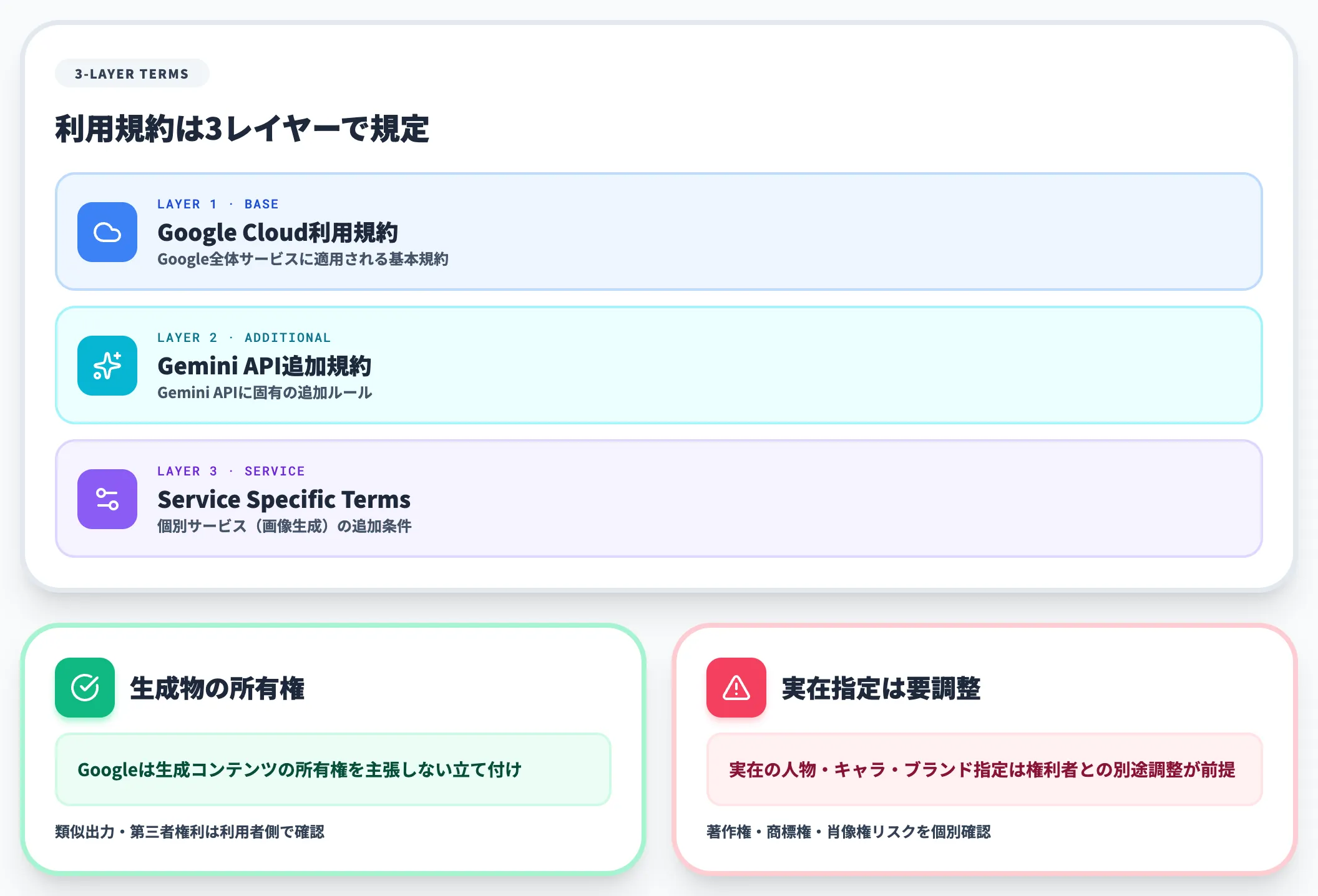This screenshot has width=1318, height=896.
Task: Open the Service Specific Terms title
Action: (x=284, y=499)
